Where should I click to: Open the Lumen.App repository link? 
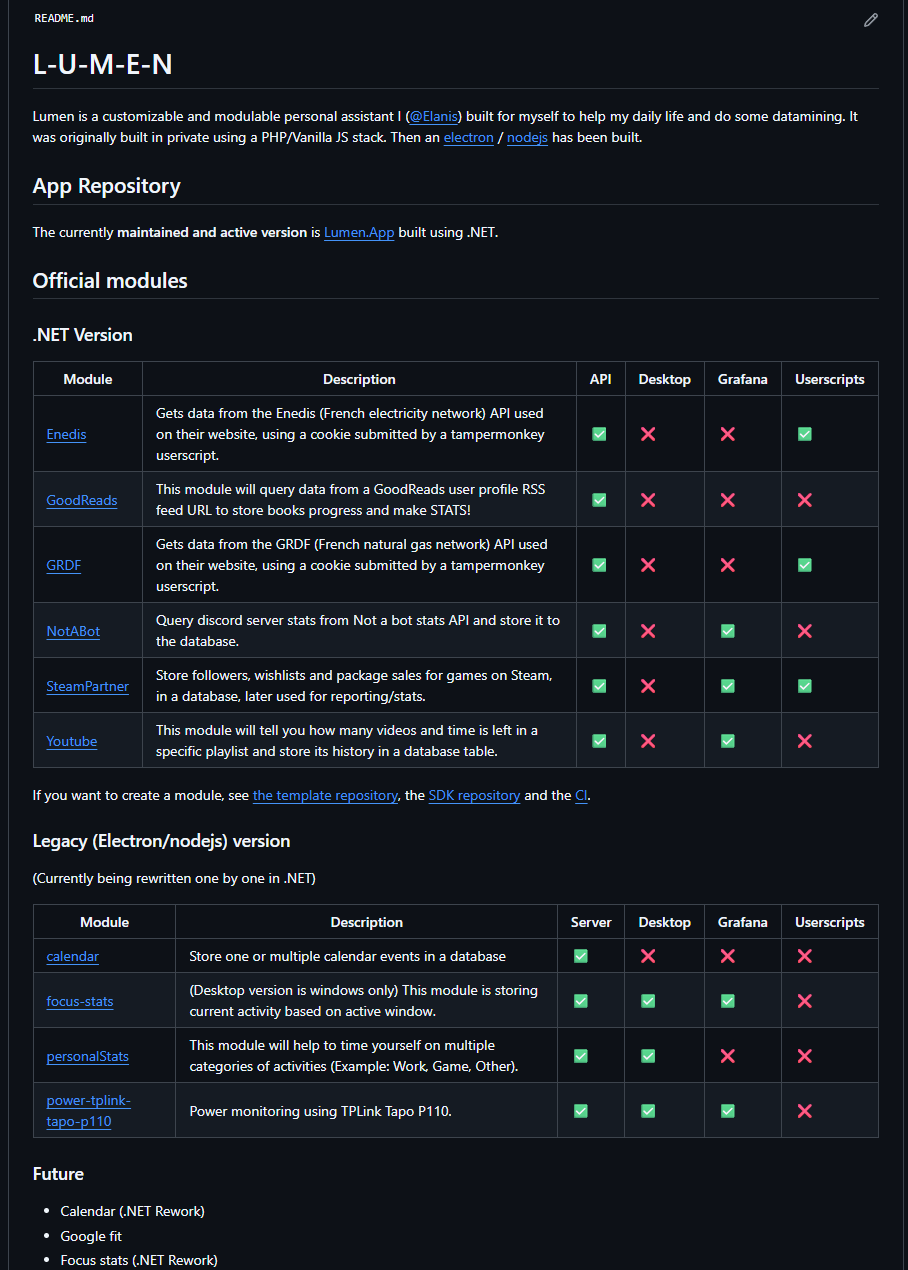pyautogui.click(x=359, y=233)
